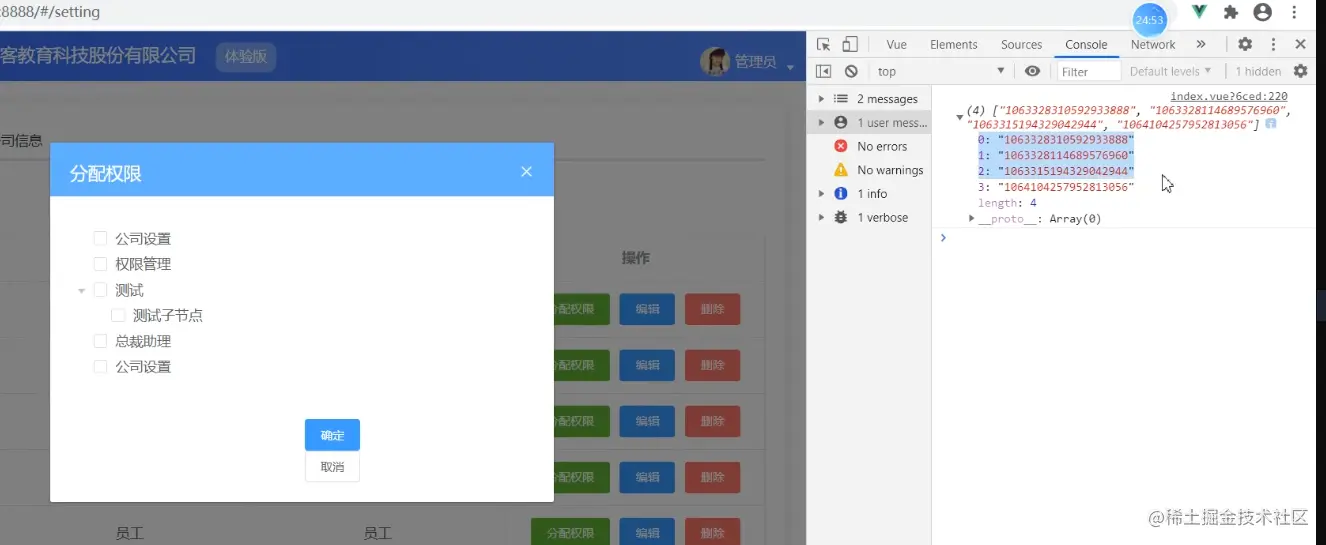This screenshot has height=545, width=1326.
Task: Toggle the console sidebar icon
Action: coord(823,71)
